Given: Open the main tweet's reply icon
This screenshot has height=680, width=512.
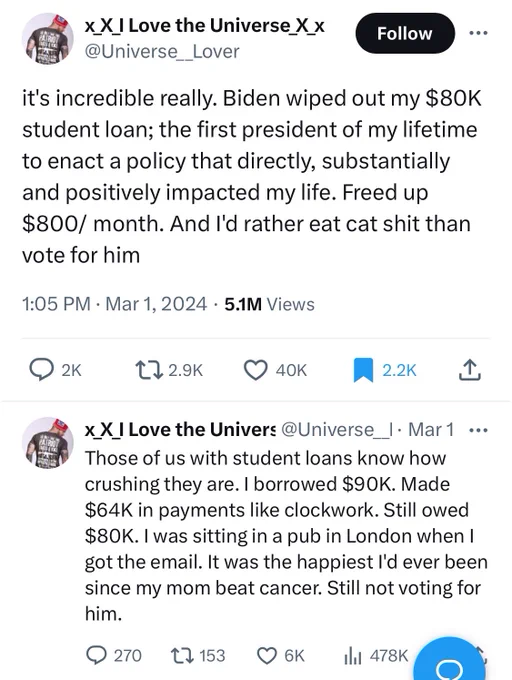Looking at the screenshot, I should coord(44,370).
